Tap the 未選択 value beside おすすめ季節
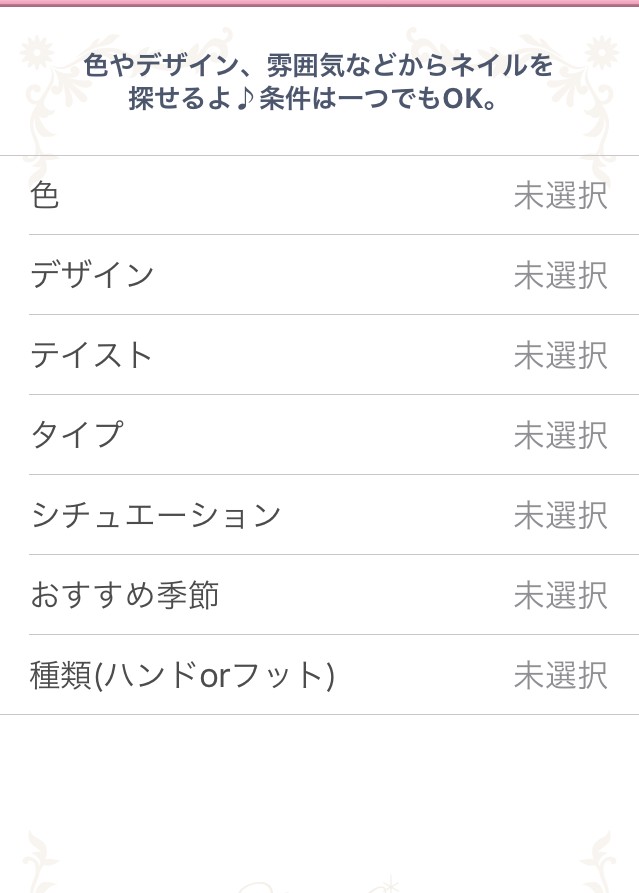This screenshot has height=893, width=639. (x=560, y=596)
